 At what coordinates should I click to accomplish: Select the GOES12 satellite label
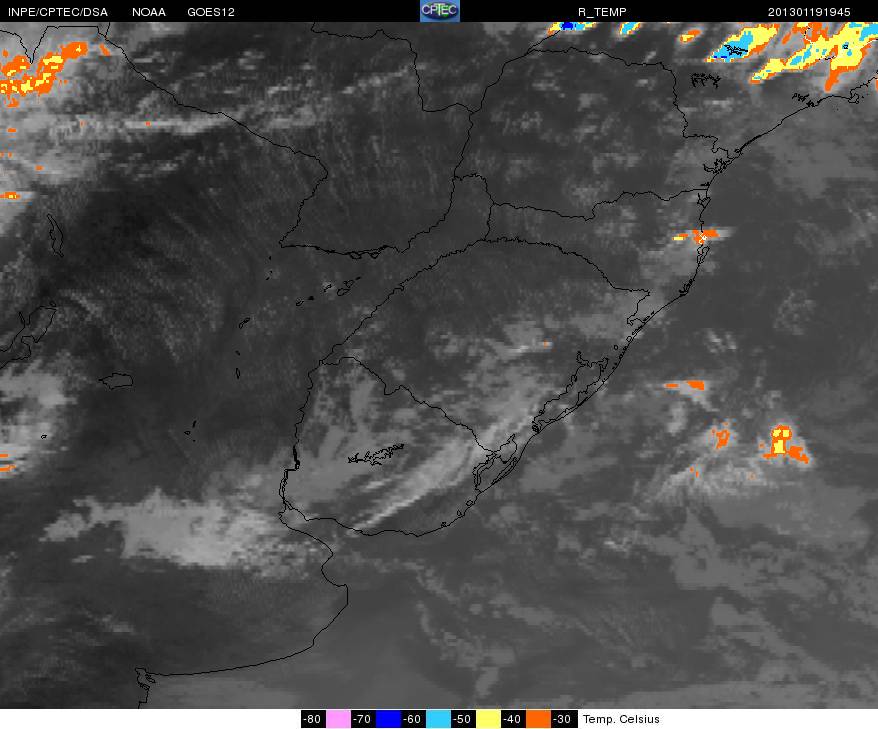tap(211, 12)
